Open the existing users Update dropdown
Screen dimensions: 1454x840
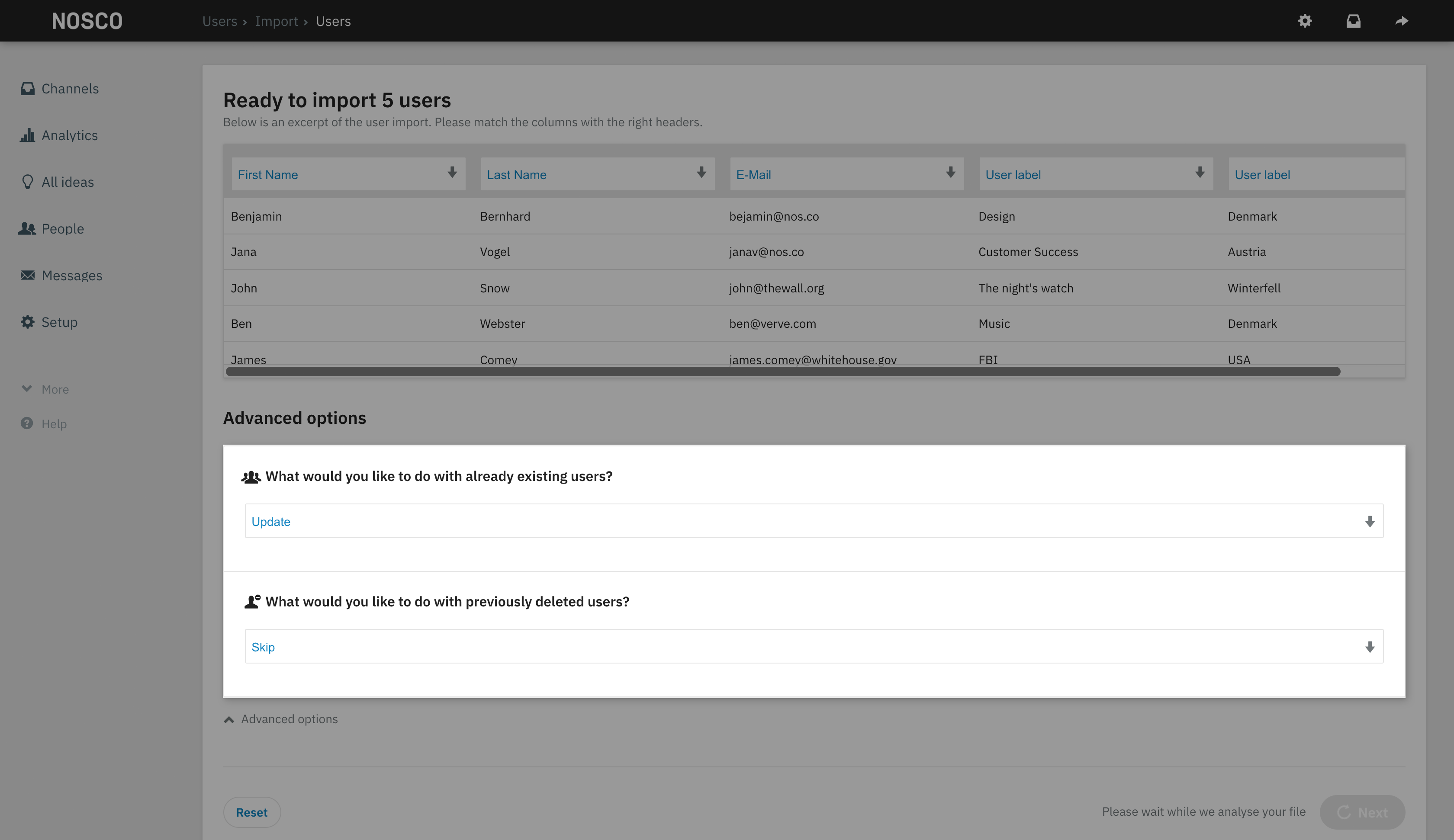coord(814,521)
